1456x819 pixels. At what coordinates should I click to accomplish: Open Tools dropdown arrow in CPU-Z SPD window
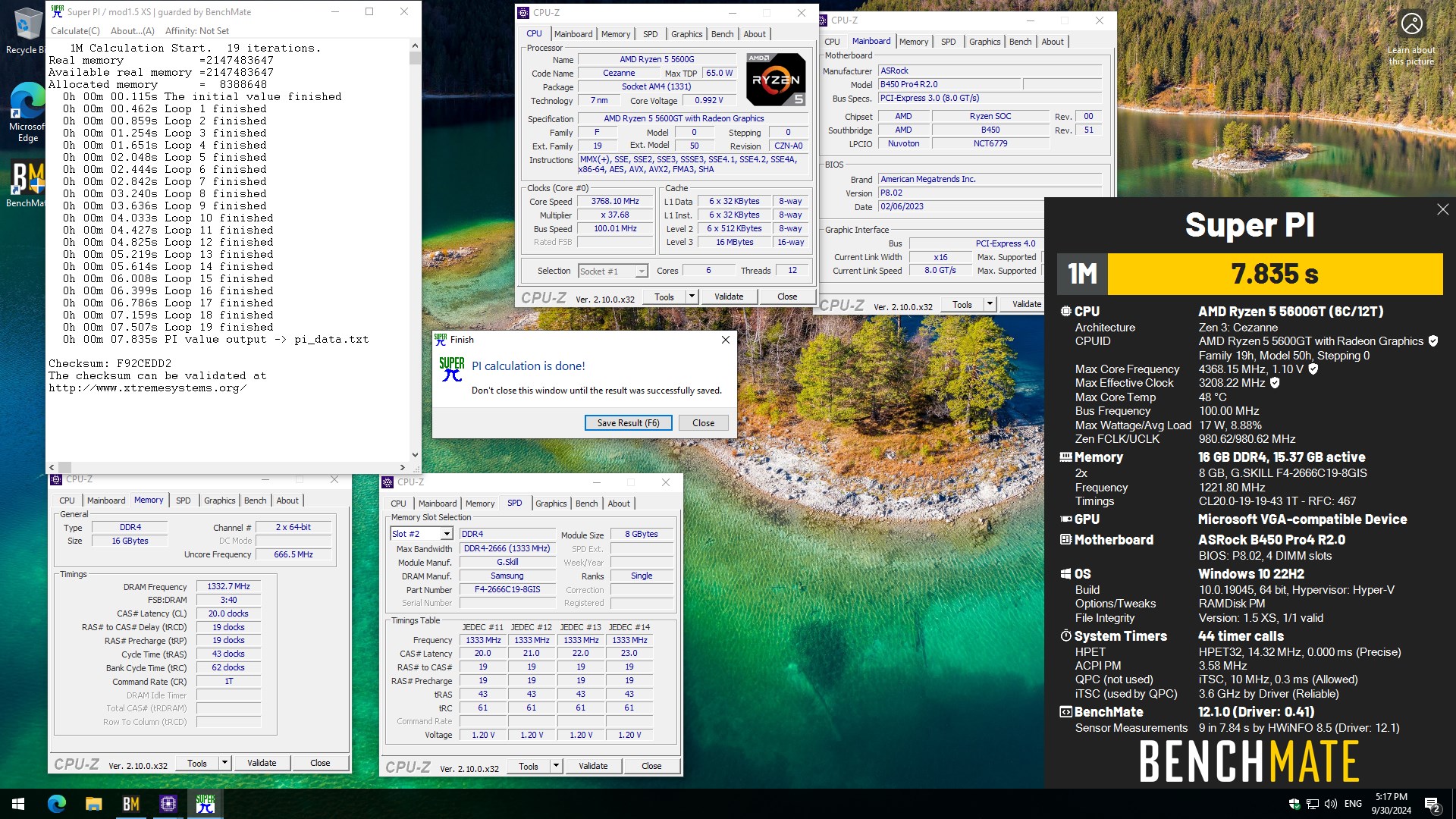click(556, 766)
